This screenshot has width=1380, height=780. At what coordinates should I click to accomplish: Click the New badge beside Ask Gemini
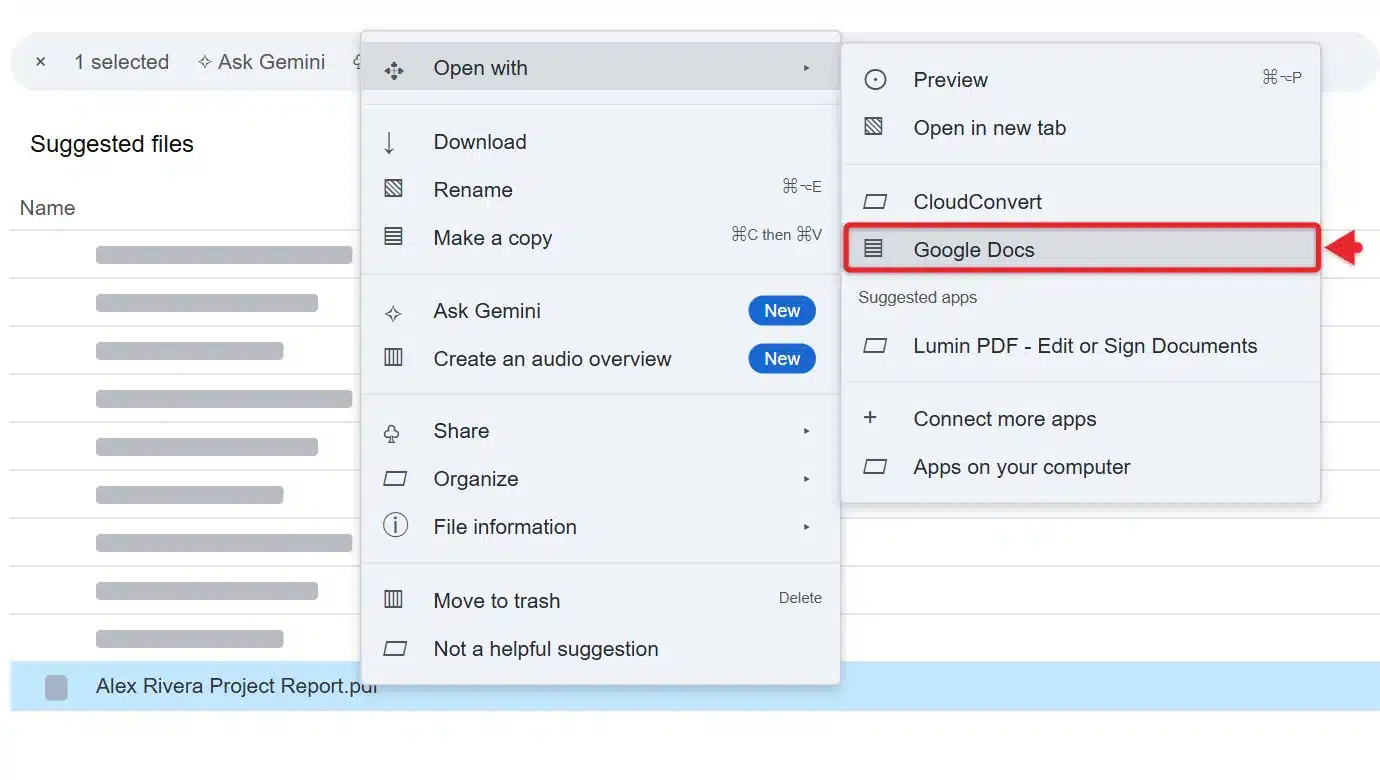point(782,311)
